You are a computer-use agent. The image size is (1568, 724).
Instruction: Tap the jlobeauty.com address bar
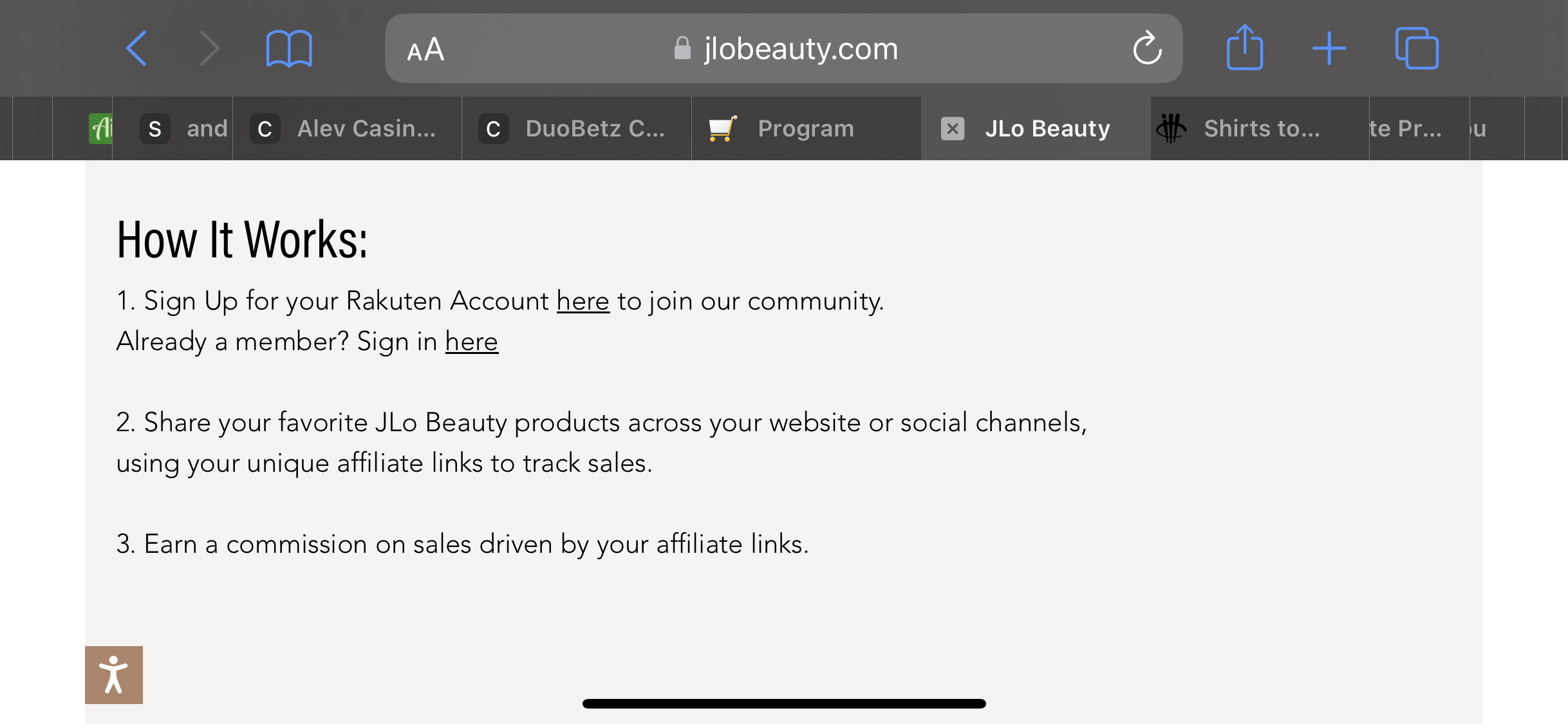[783, 48]
